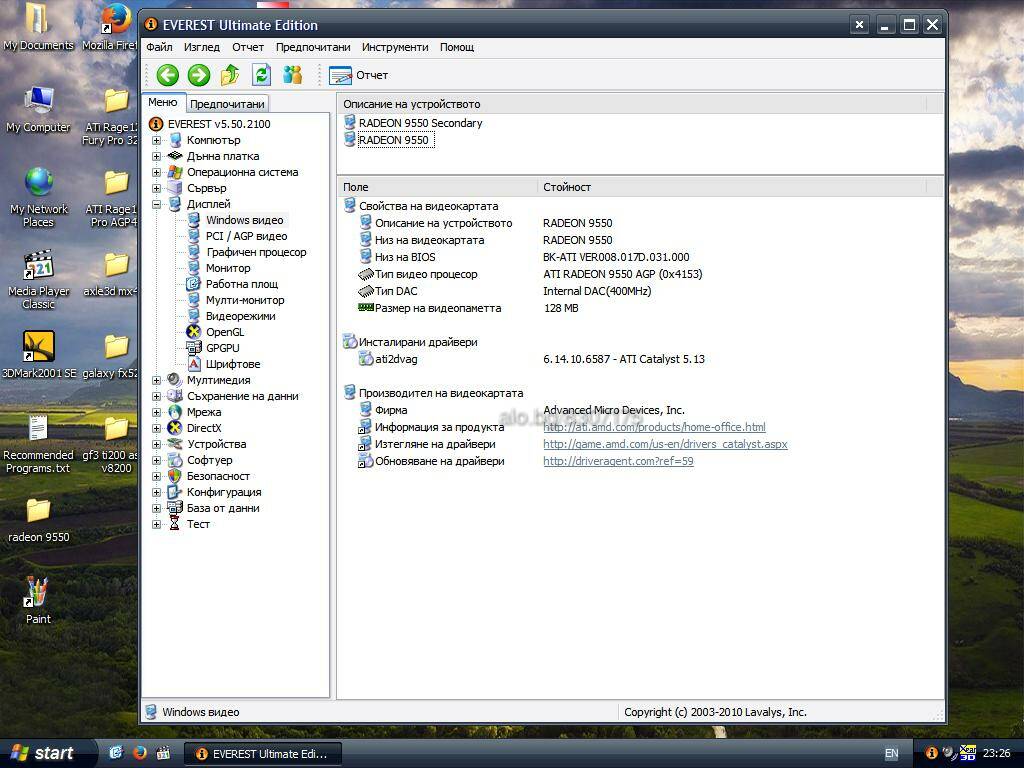1024x768 pixels.
Task: Select PCI / AGP видео item
Action: [x=246, y=236]
